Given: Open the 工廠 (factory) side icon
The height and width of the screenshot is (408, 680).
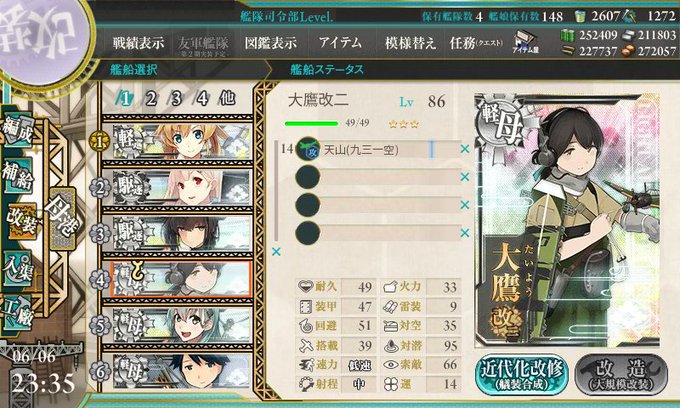Looking at the screenshot, I should [x=18, y=313].
